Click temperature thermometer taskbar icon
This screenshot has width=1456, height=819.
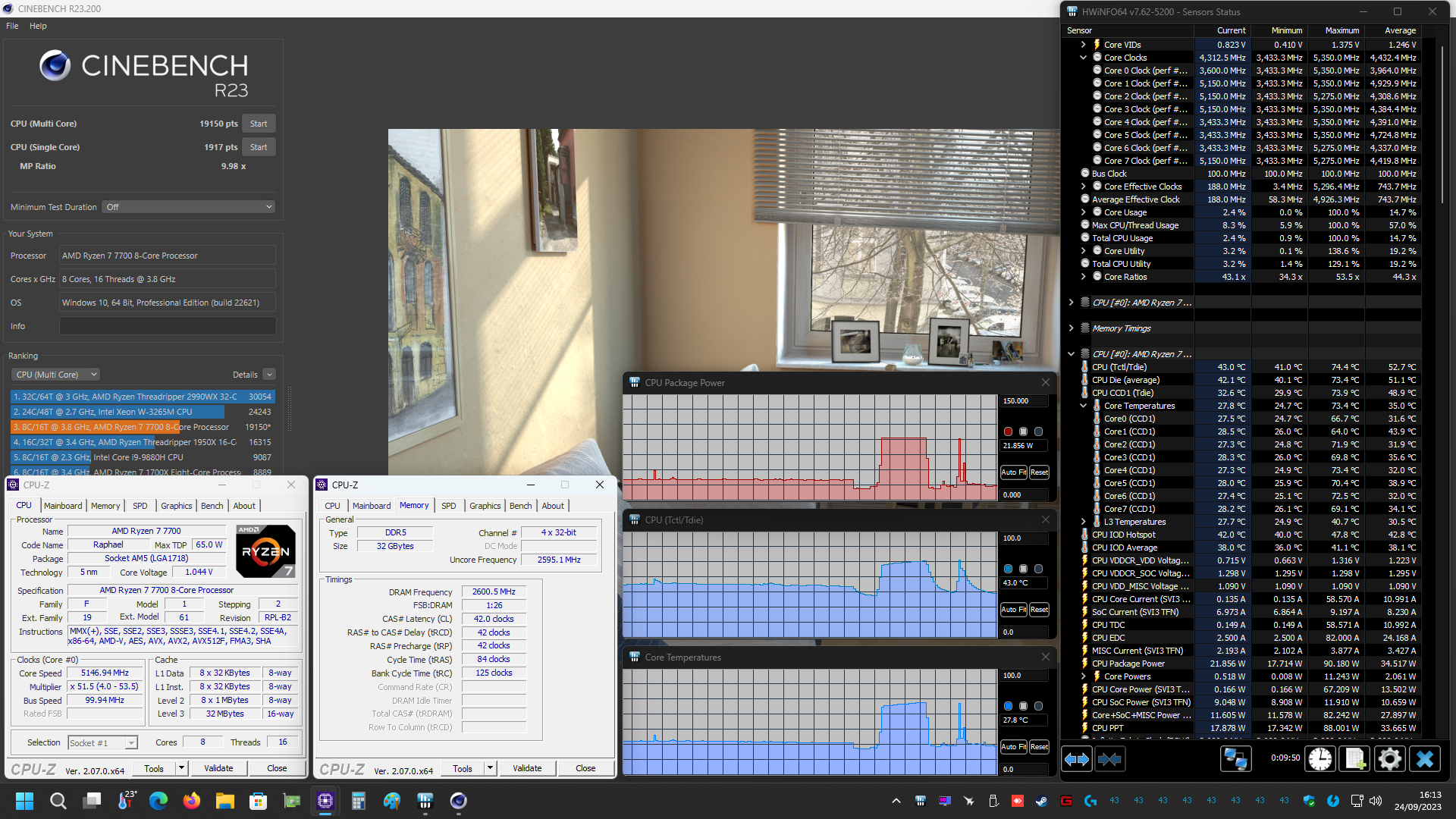(126, 801)
